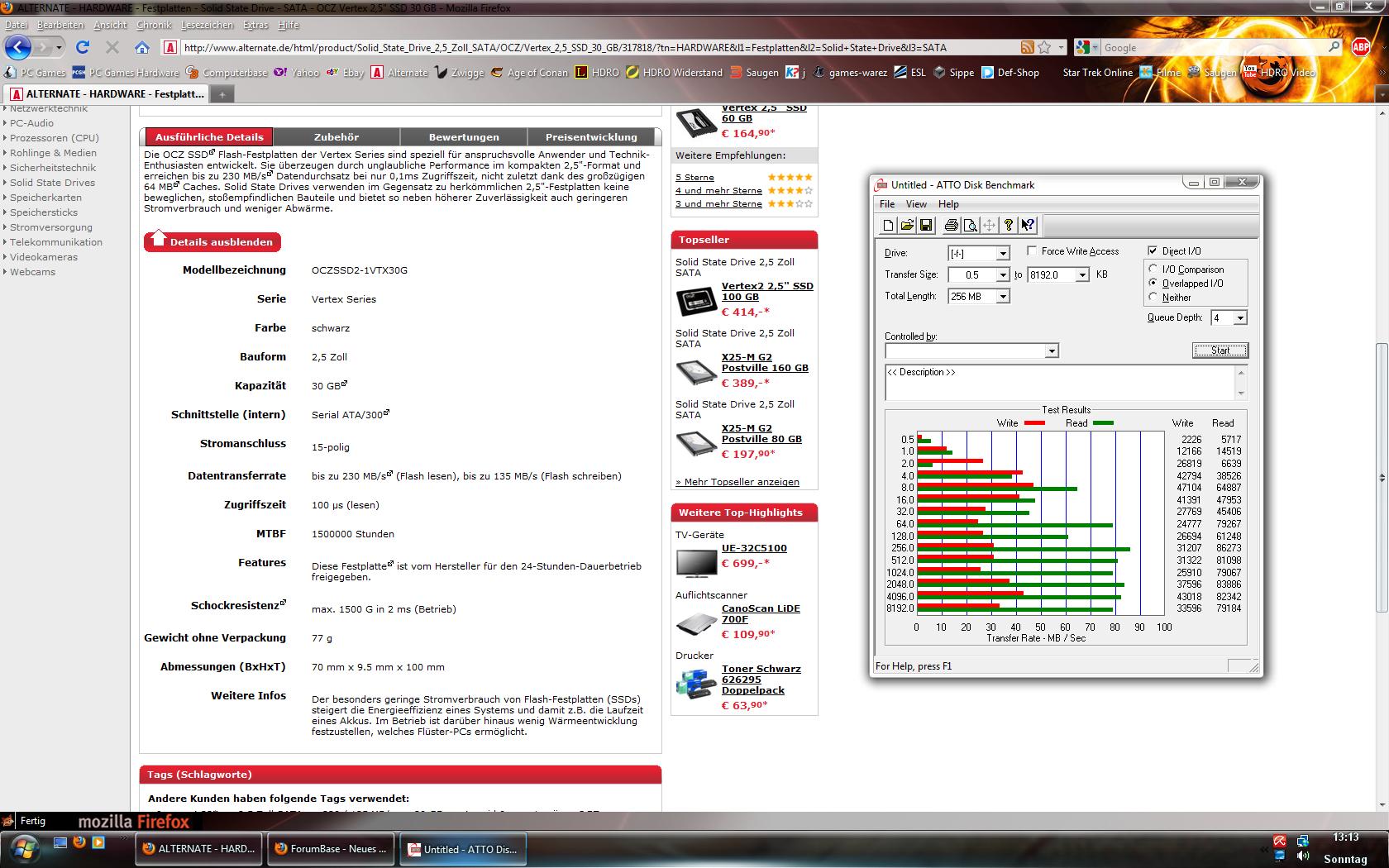Image resolution: width=1389 pixels, height=868 pixels.
Task: Start the disk benchmark
Action: [1220, 351]
